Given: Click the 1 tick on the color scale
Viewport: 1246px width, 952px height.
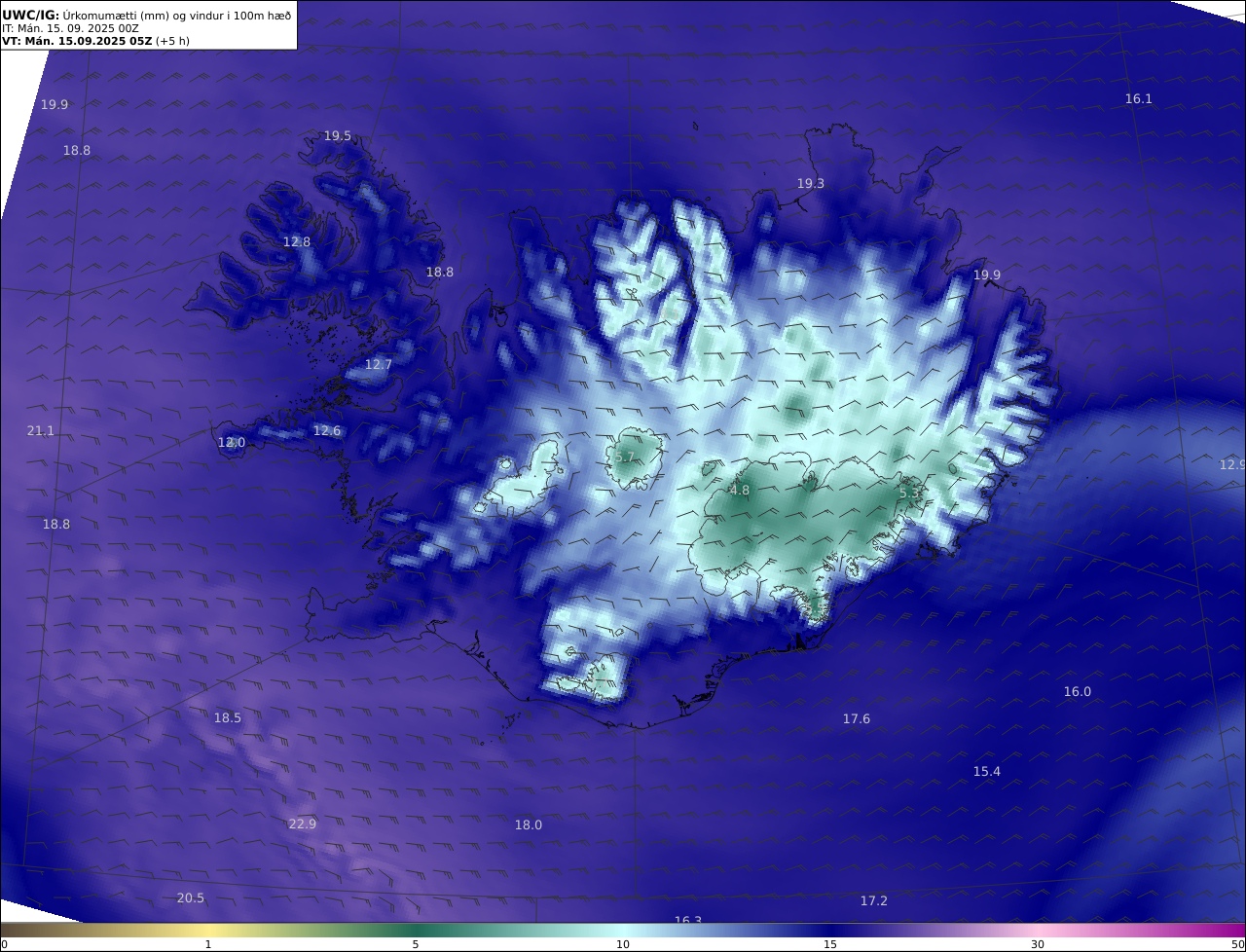Looking at the screenshot, I should coord(207,944).
